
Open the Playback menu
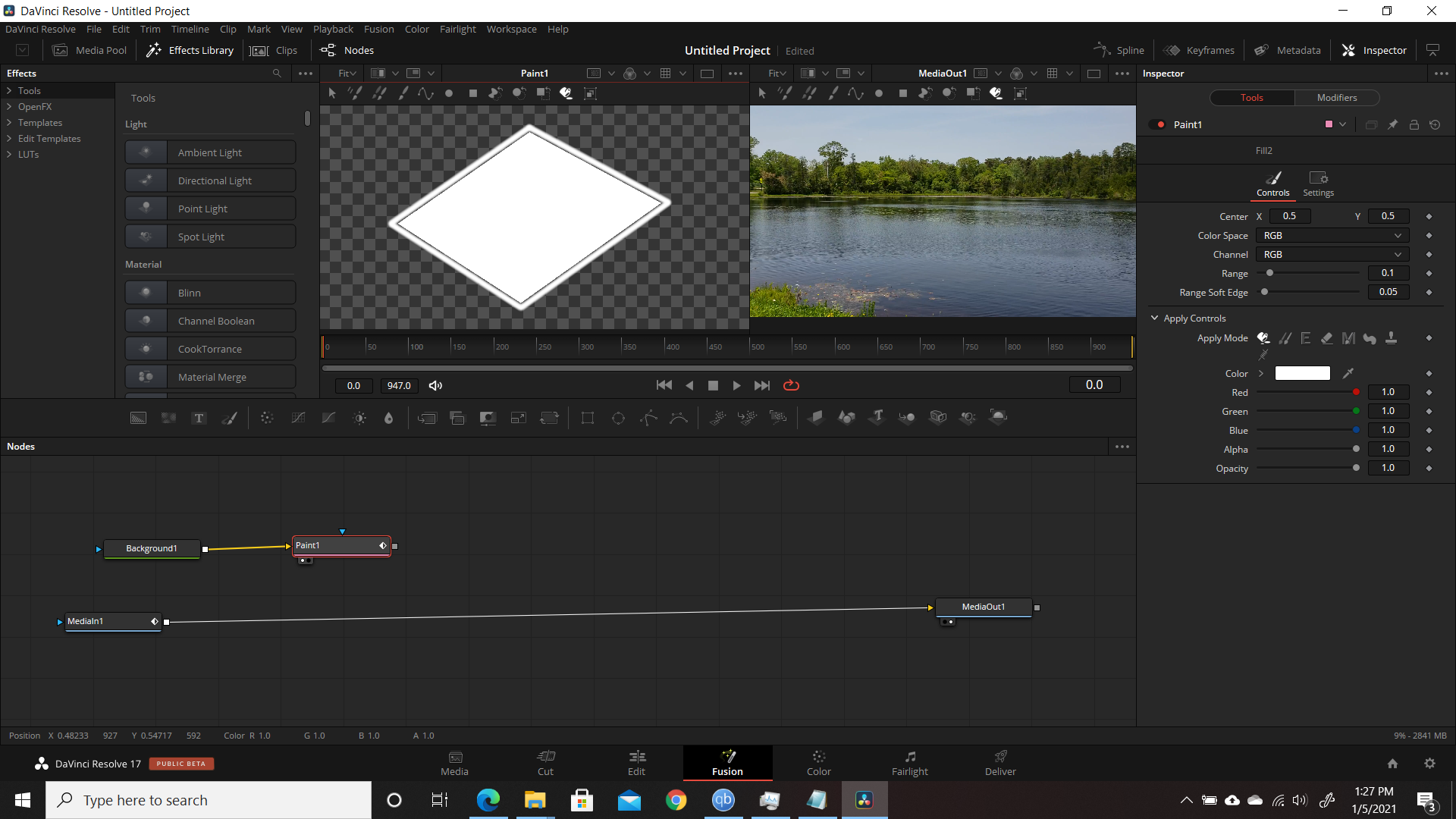333,29
